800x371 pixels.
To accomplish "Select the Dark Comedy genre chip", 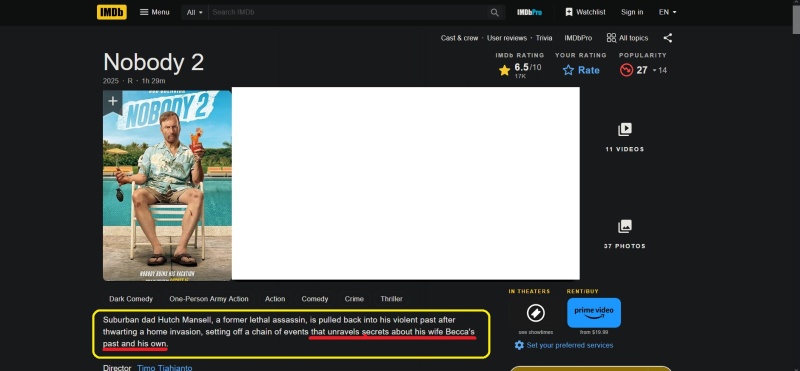I will [131, 299].
